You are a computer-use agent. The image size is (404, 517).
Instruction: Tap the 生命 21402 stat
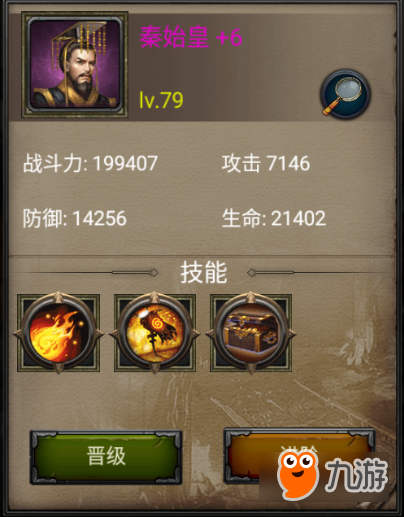pos(274,219)
